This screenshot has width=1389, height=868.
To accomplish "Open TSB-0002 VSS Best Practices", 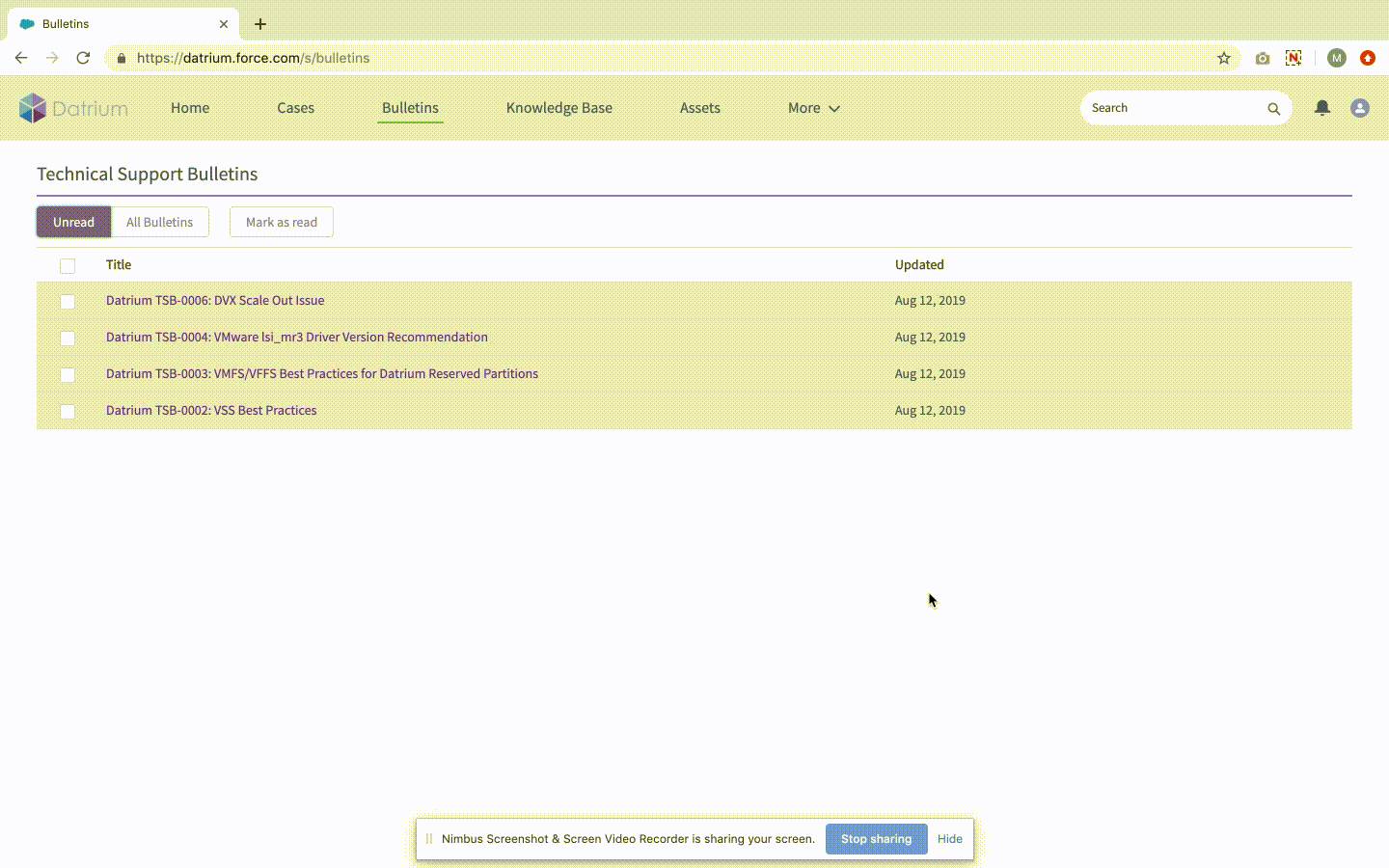I will coord(211,411).
